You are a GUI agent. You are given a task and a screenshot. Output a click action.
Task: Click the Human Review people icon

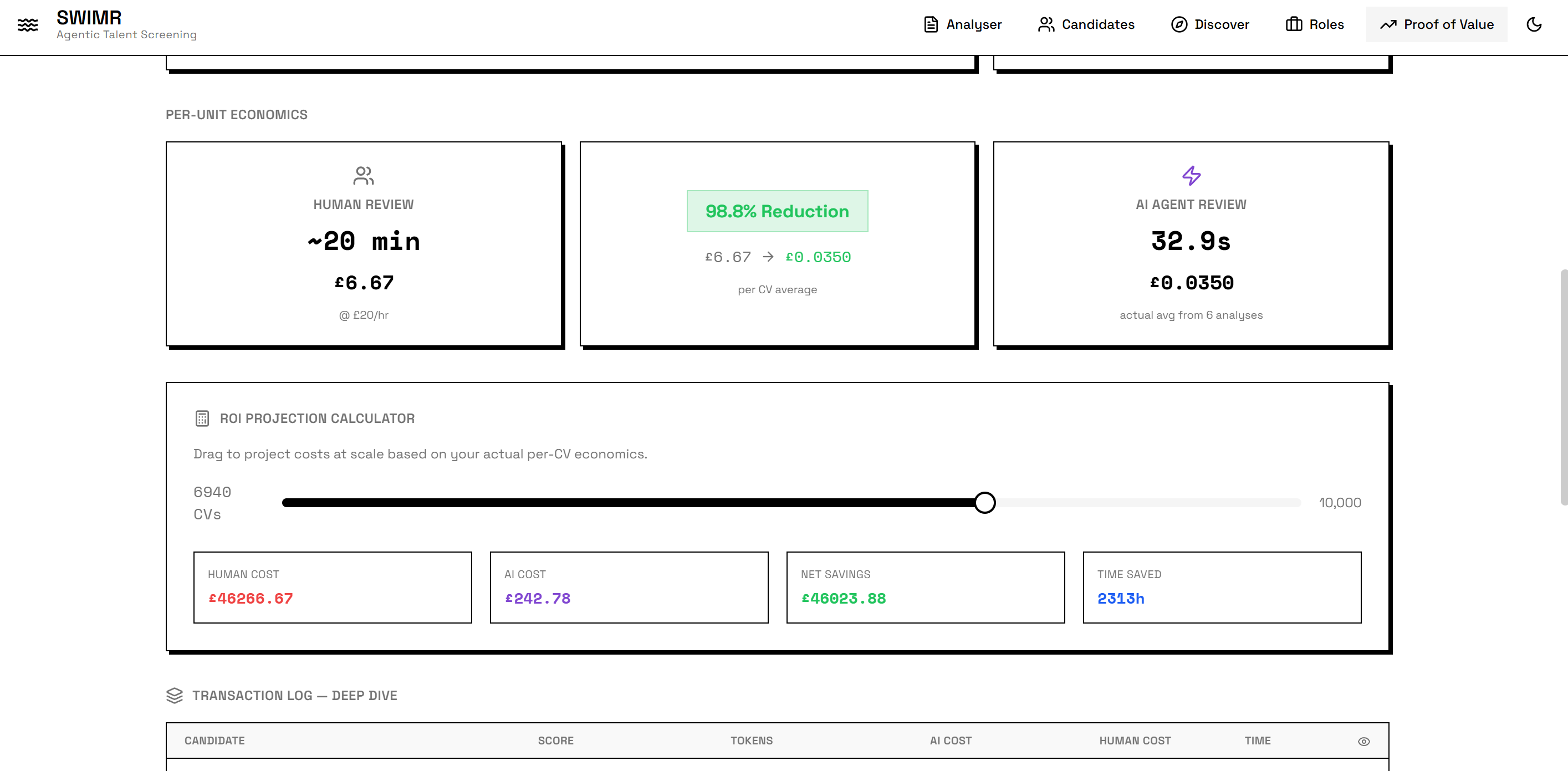[364, 176]
